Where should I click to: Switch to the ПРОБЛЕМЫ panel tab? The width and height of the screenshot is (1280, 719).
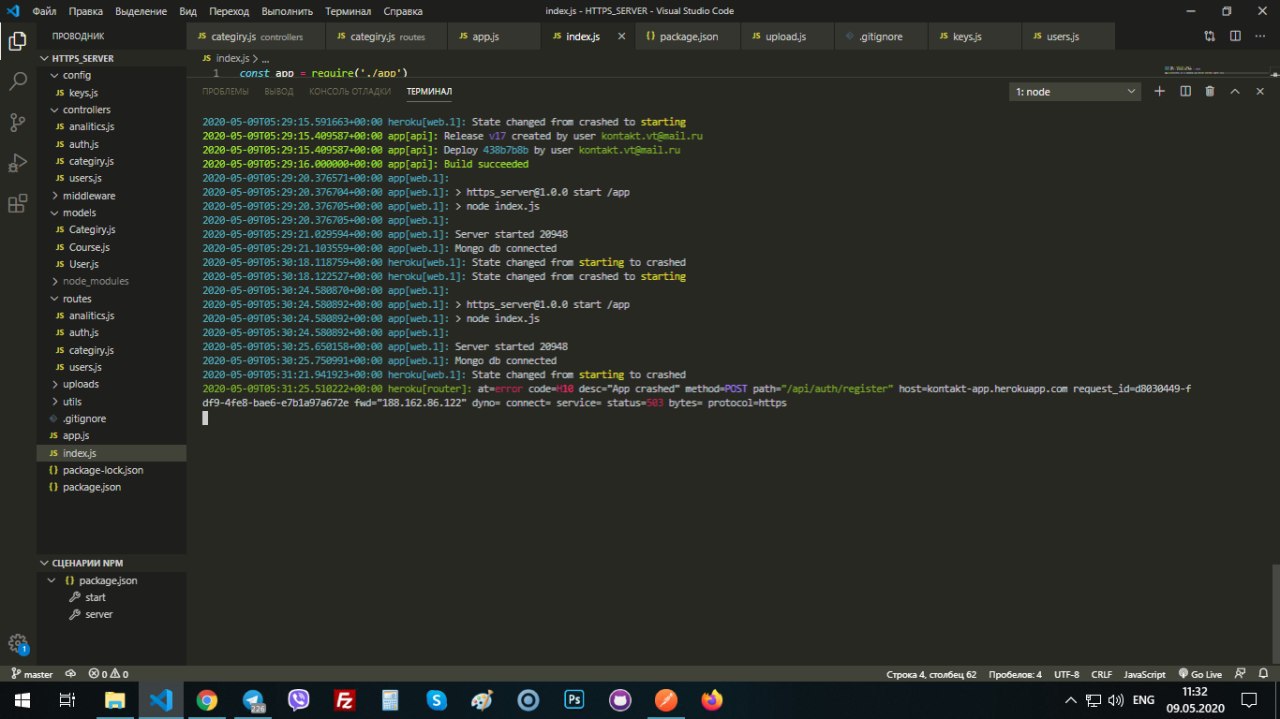click(x=225, y=91)
